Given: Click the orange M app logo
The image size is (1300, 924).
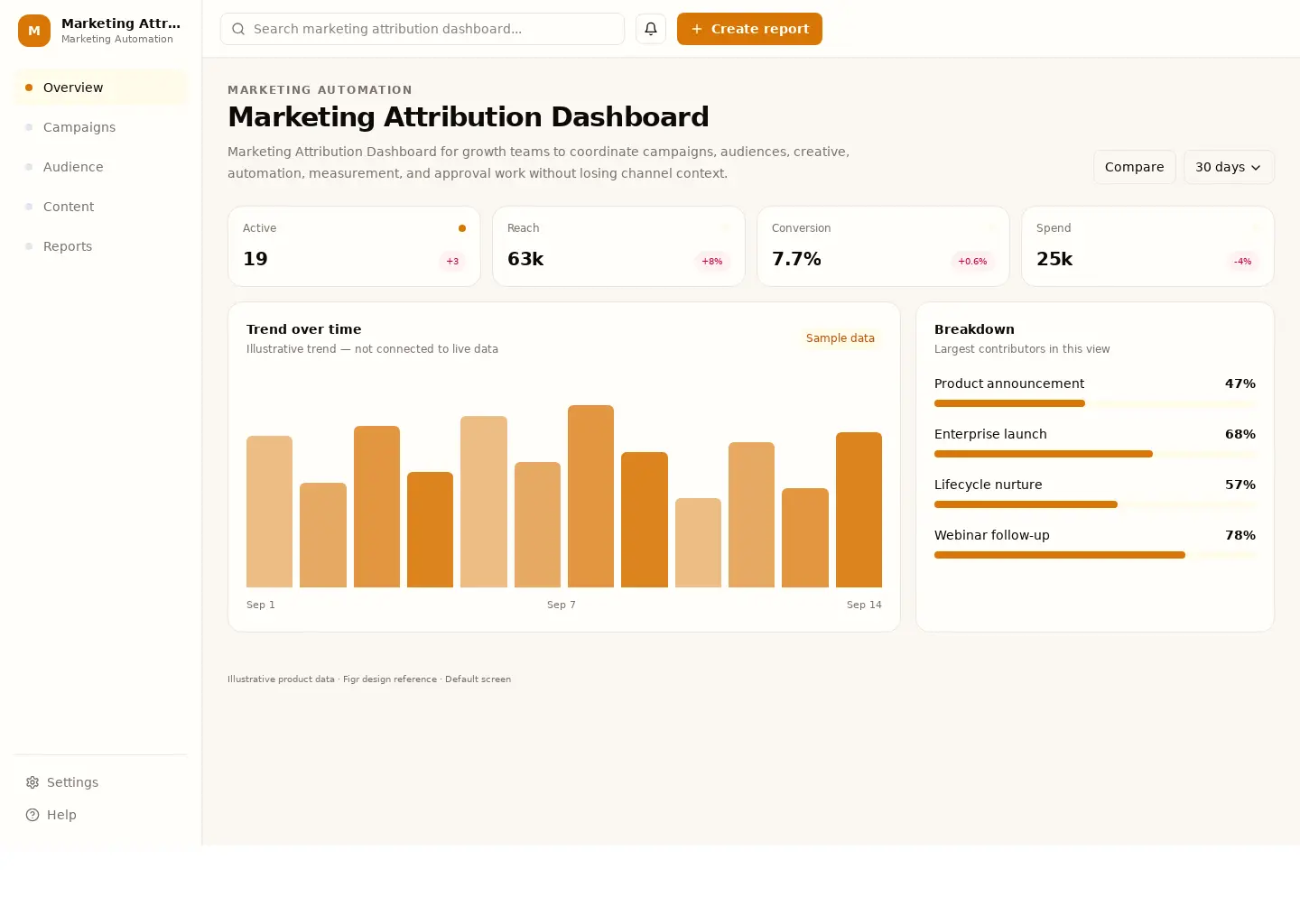Looking at the screenshot, I should click(x=34, y=31).
